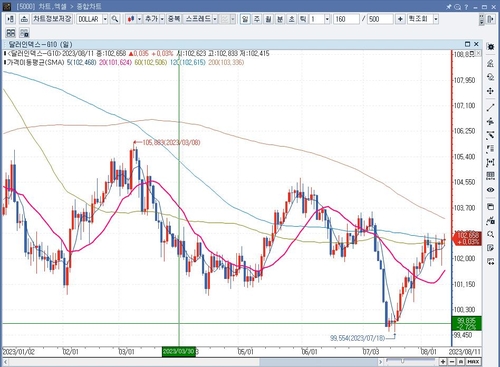Click the DOLLAR symbol input field
This screenshot has width=500, height=367.
(x=89, y=19)
